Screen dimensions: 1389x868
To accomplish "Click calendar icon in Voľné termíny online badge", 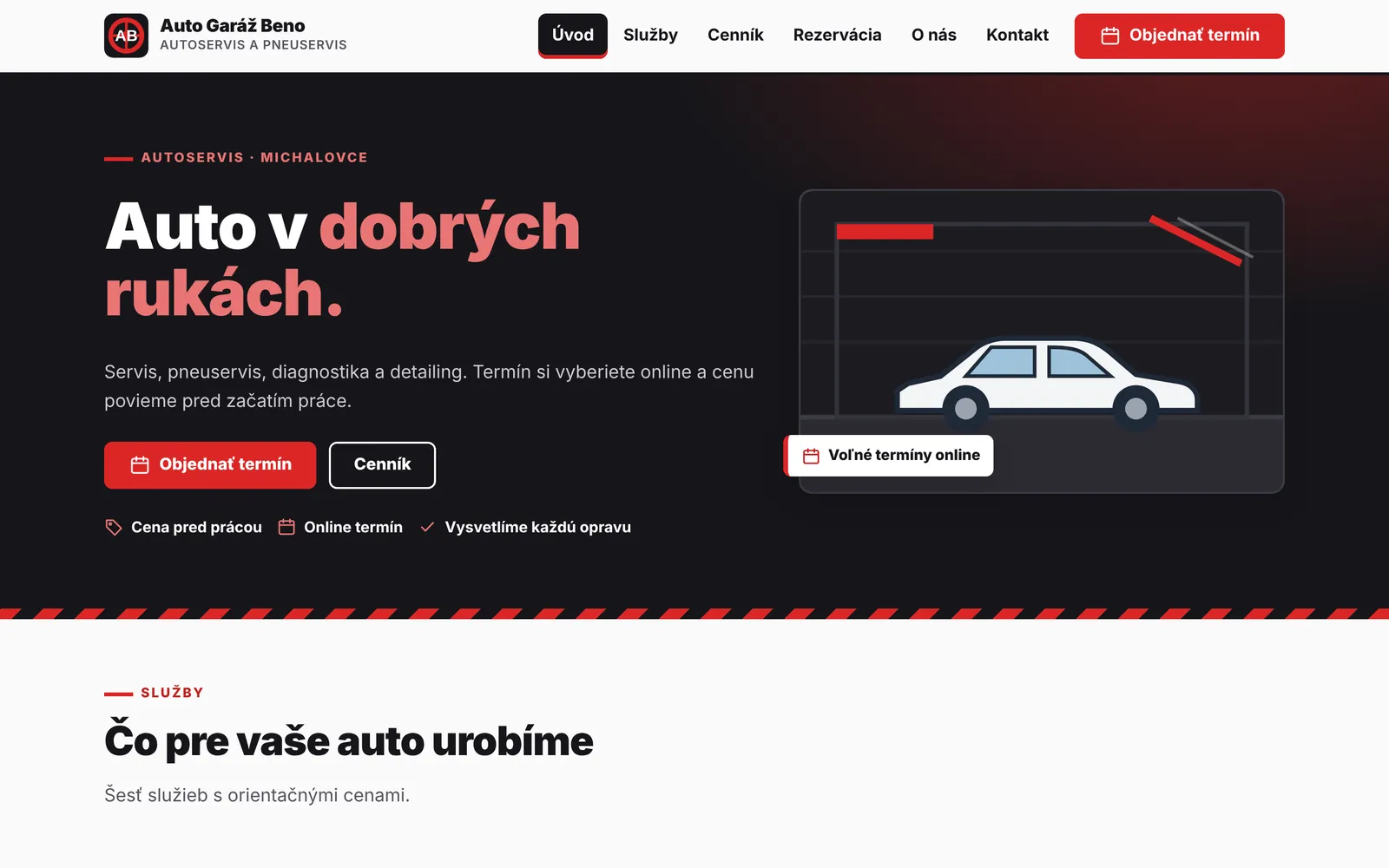I will pos(811,456).
